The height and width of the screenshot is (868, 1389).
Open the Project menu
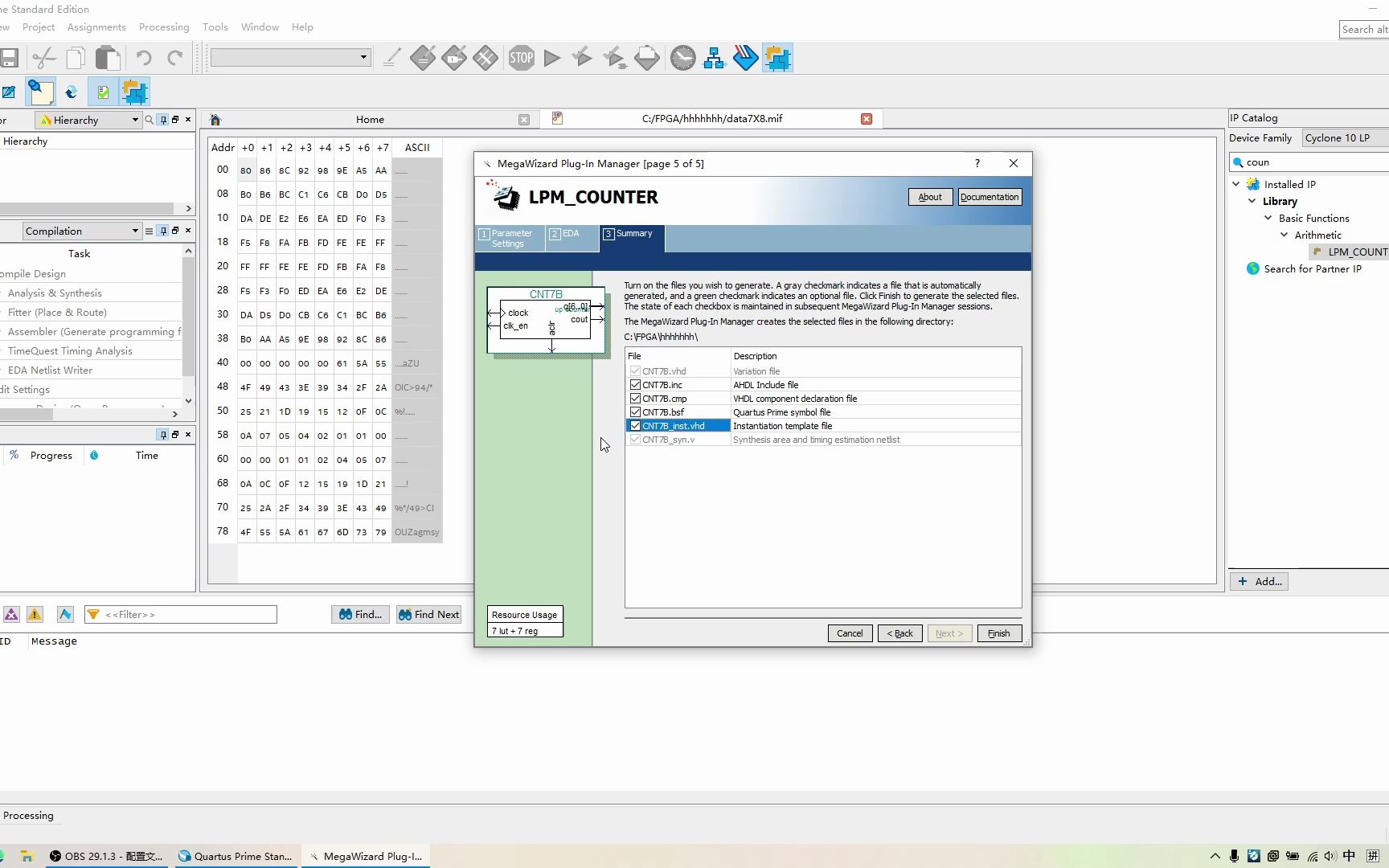click(x=39, y=27)
